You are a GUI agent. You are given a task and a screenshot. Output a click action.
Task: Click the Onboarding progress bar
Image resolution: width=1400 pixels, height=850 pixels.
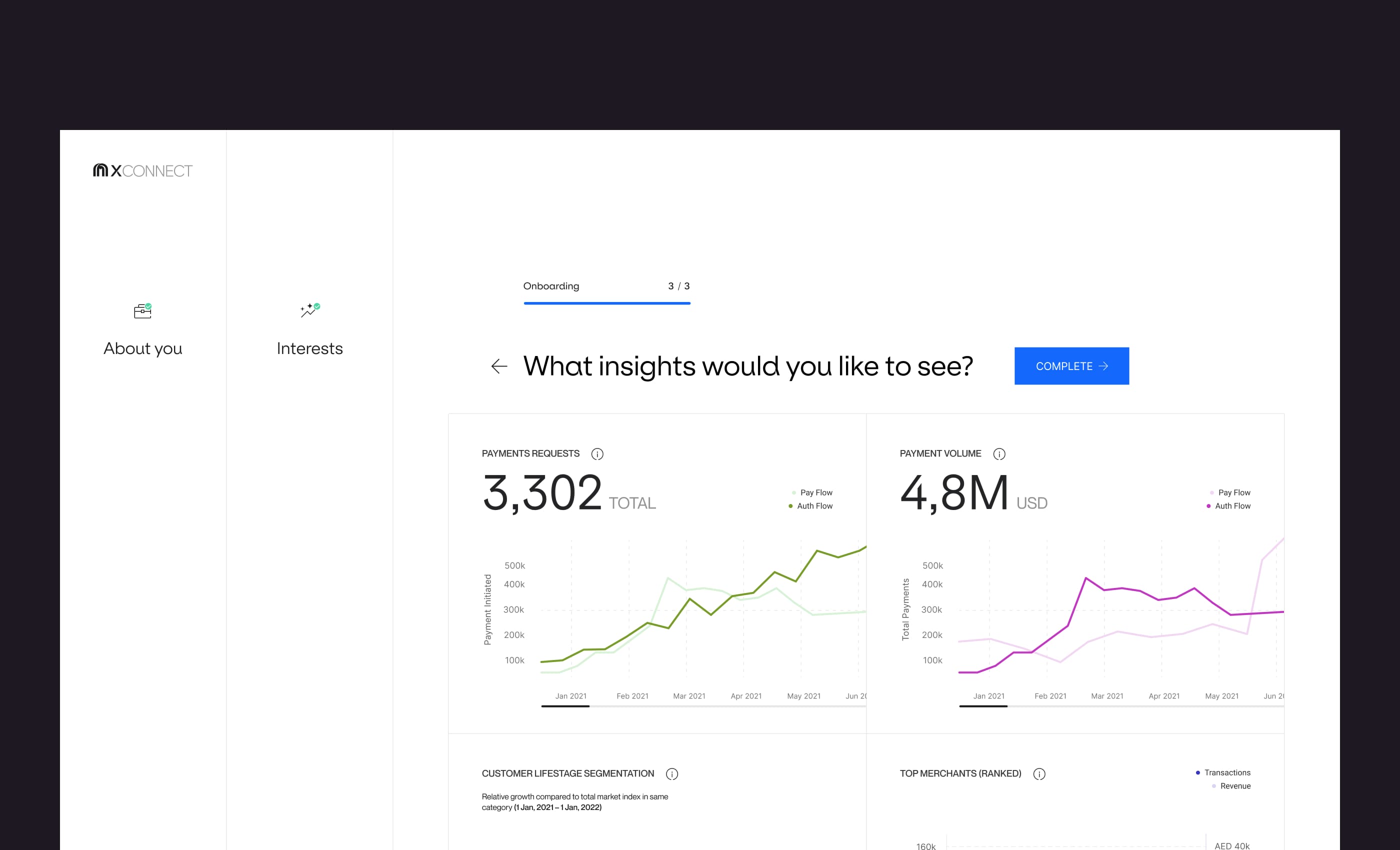pos(607,303)
